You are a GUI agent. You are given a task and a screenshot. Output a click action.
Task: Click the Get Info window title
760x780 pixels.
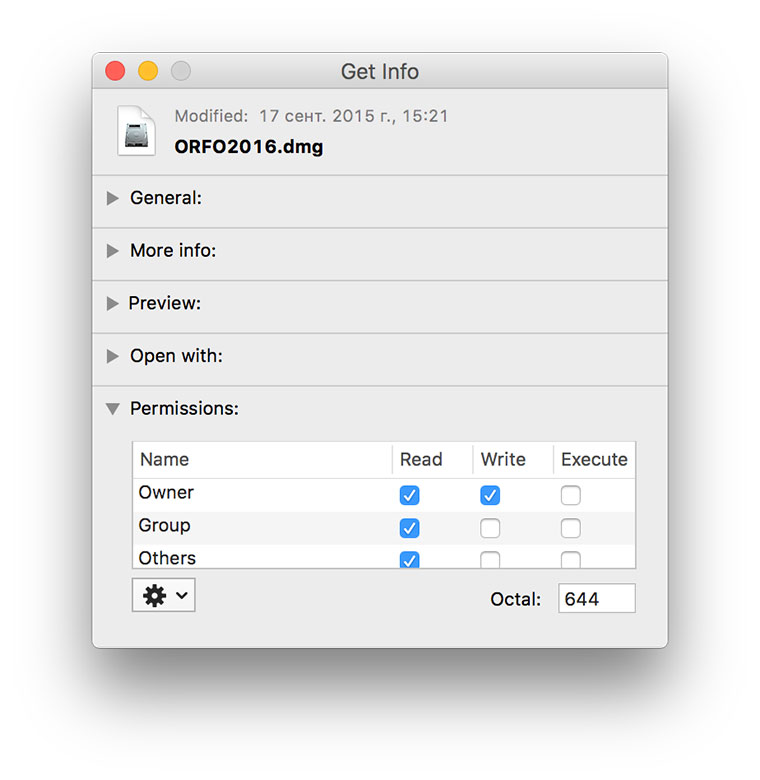pos(380,72)
